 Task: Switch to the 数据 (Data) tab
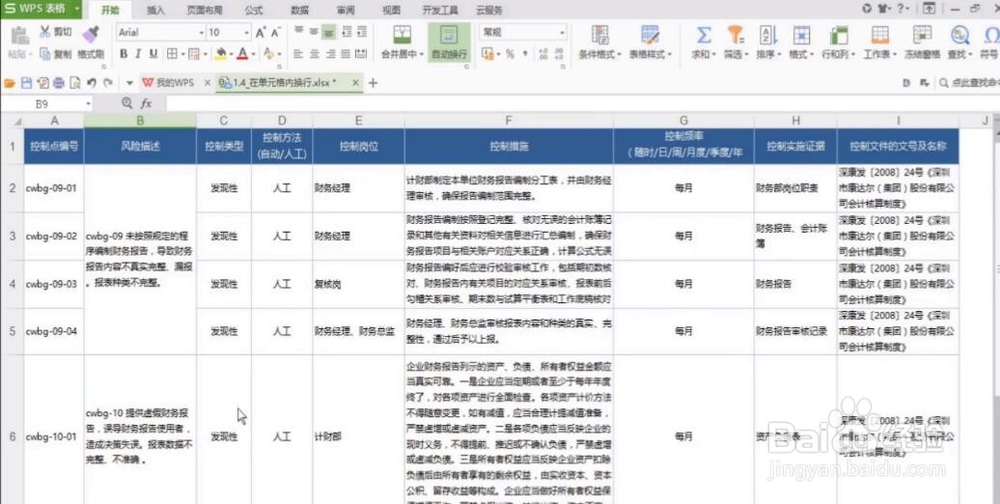point(300,10)
